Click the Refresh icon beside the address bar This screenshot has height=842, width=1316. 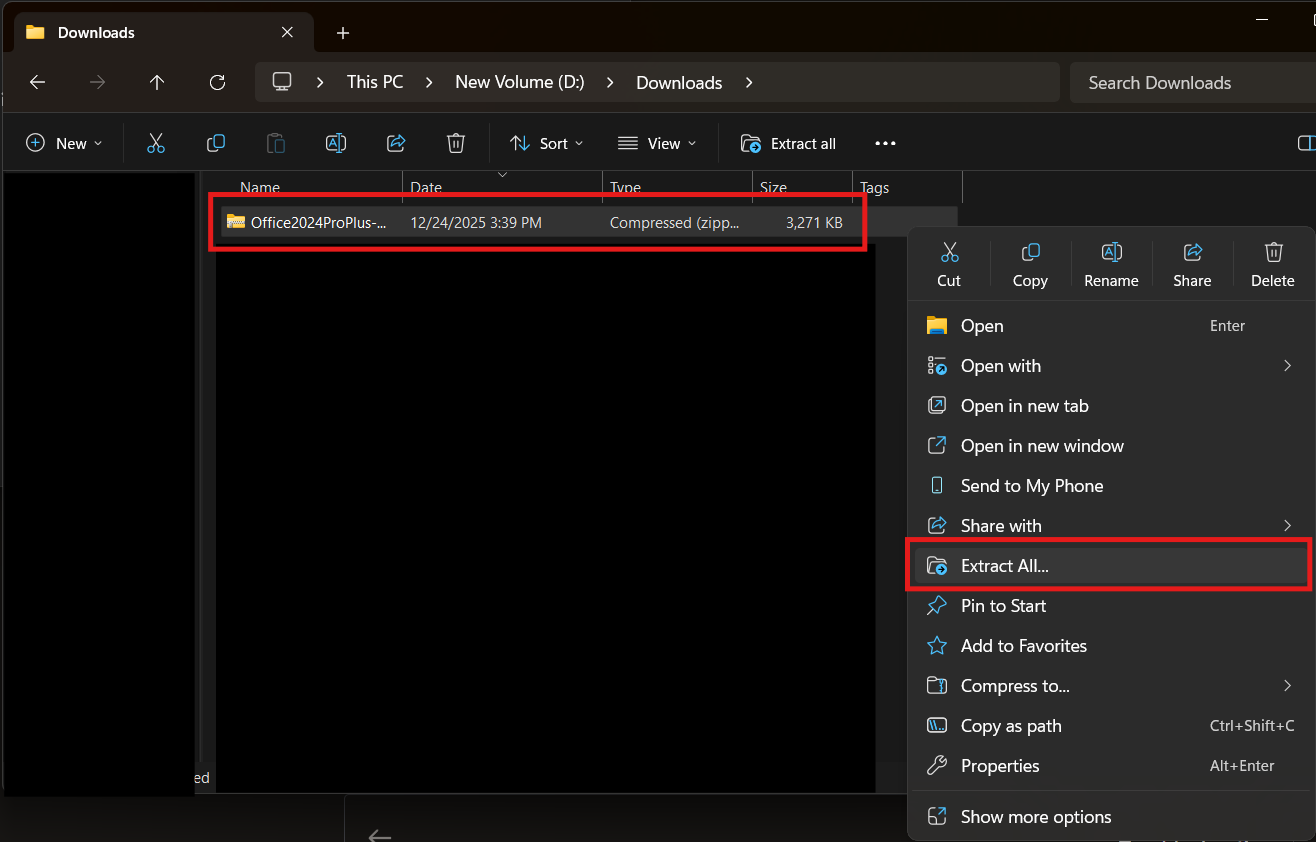click(217, 83)
